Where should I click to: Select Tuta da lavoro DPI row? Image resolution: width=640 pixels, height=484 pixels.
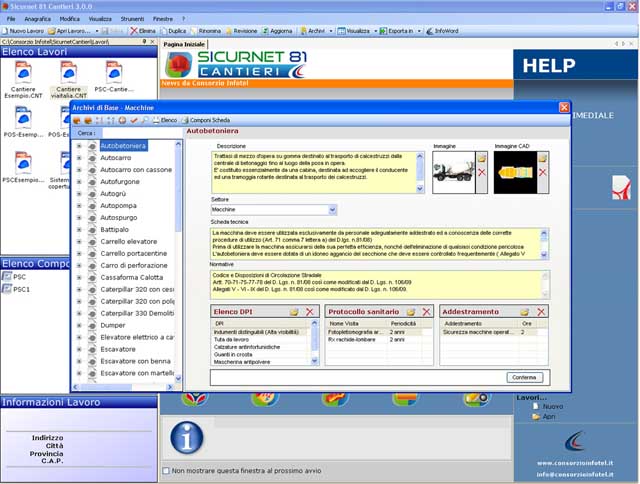coord(261,340)
